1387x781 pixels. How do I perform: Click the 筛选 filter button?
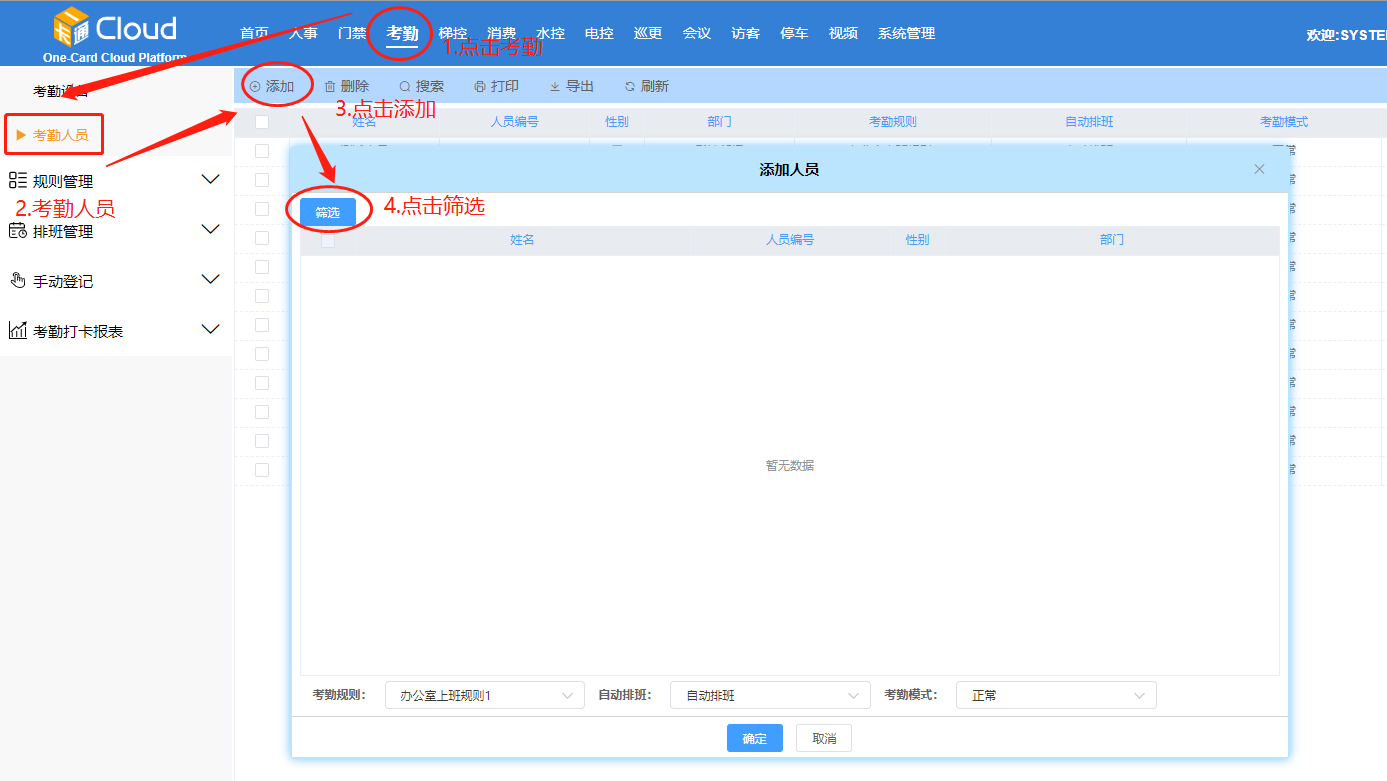point(329,211)
